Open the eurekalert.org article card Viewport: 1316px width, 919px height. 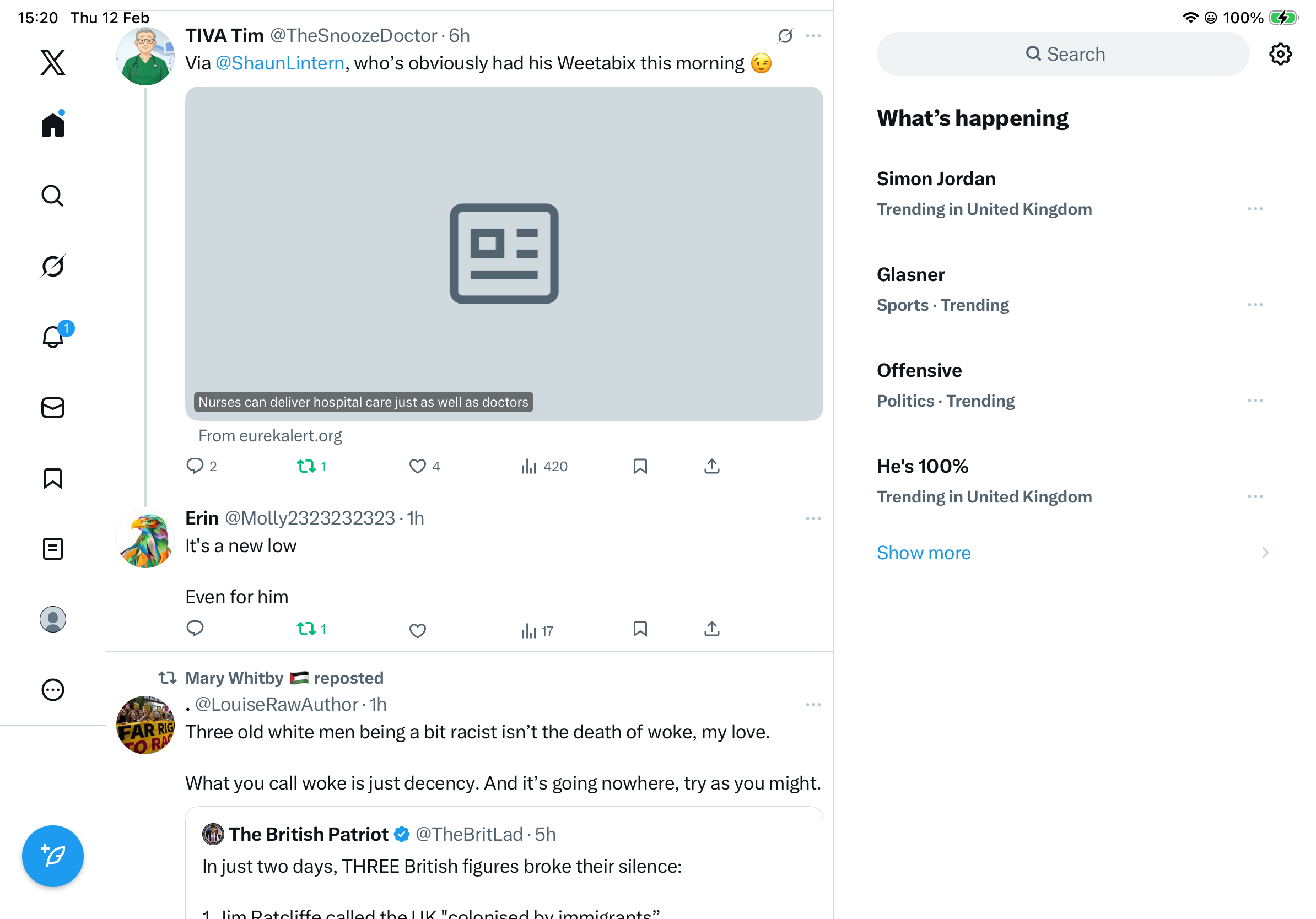click(x=504, y=254)
